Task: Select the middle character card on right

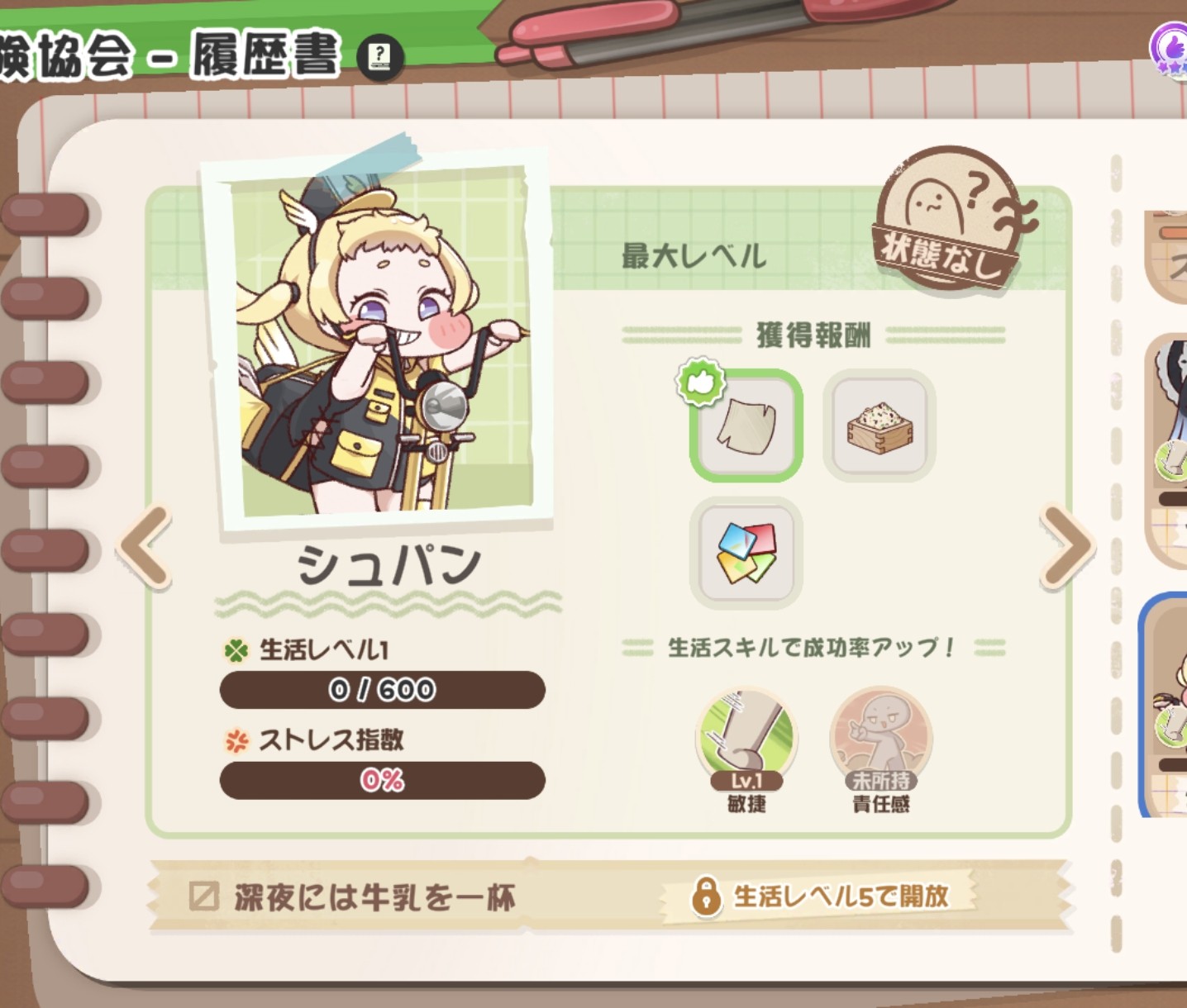Action: click(1166, 450)
